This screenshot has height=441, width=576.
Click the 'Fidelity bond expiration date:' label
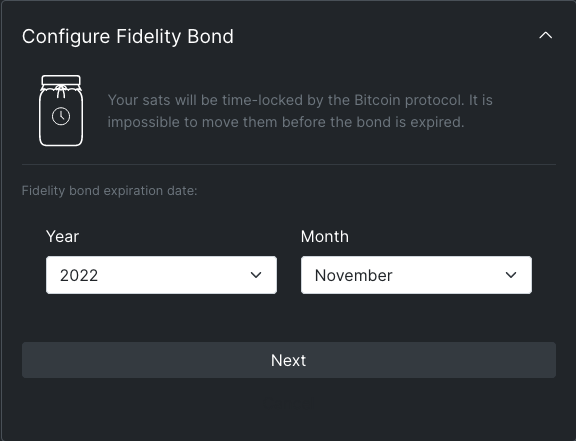point(109,191)
